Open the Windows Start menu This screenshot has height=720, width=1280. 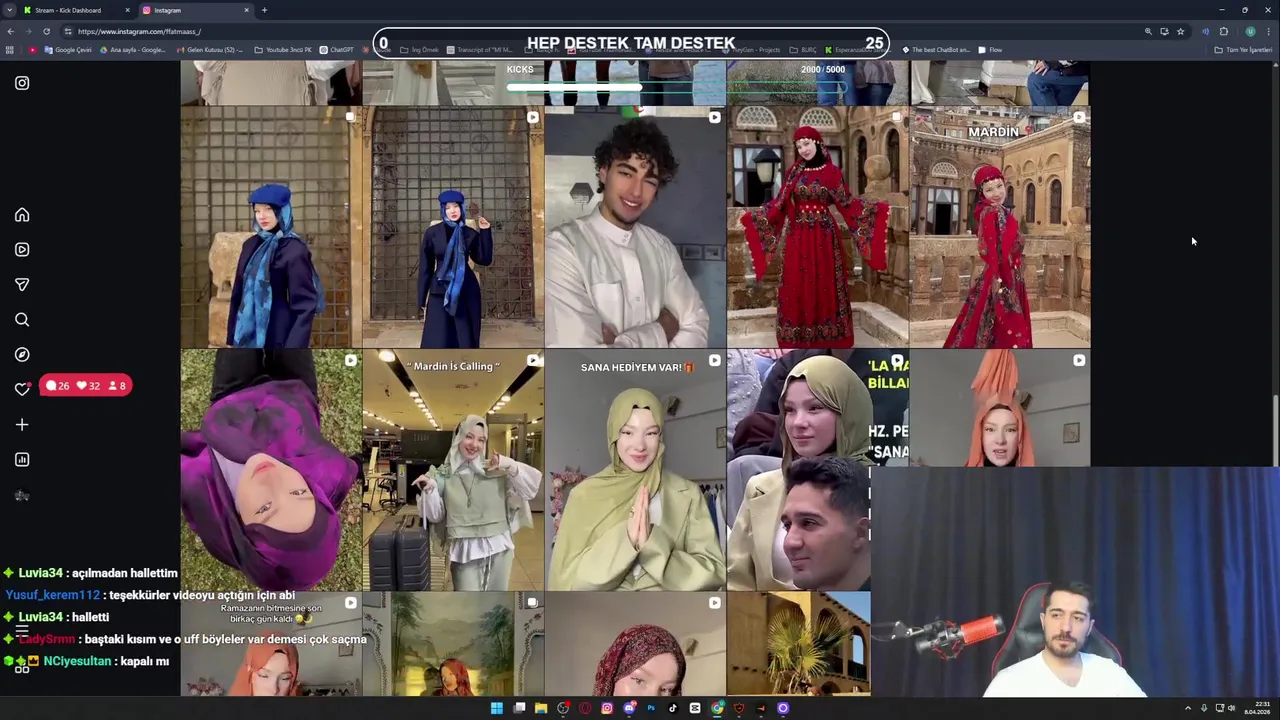click(x=497, y=708)
